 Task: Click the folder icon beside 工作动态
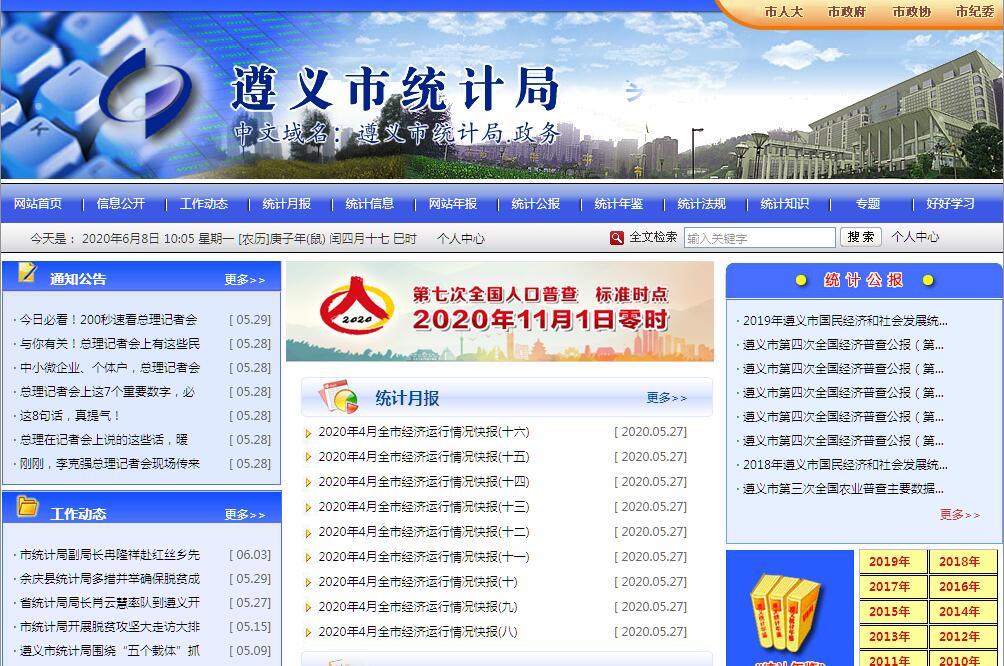[27, 507]
